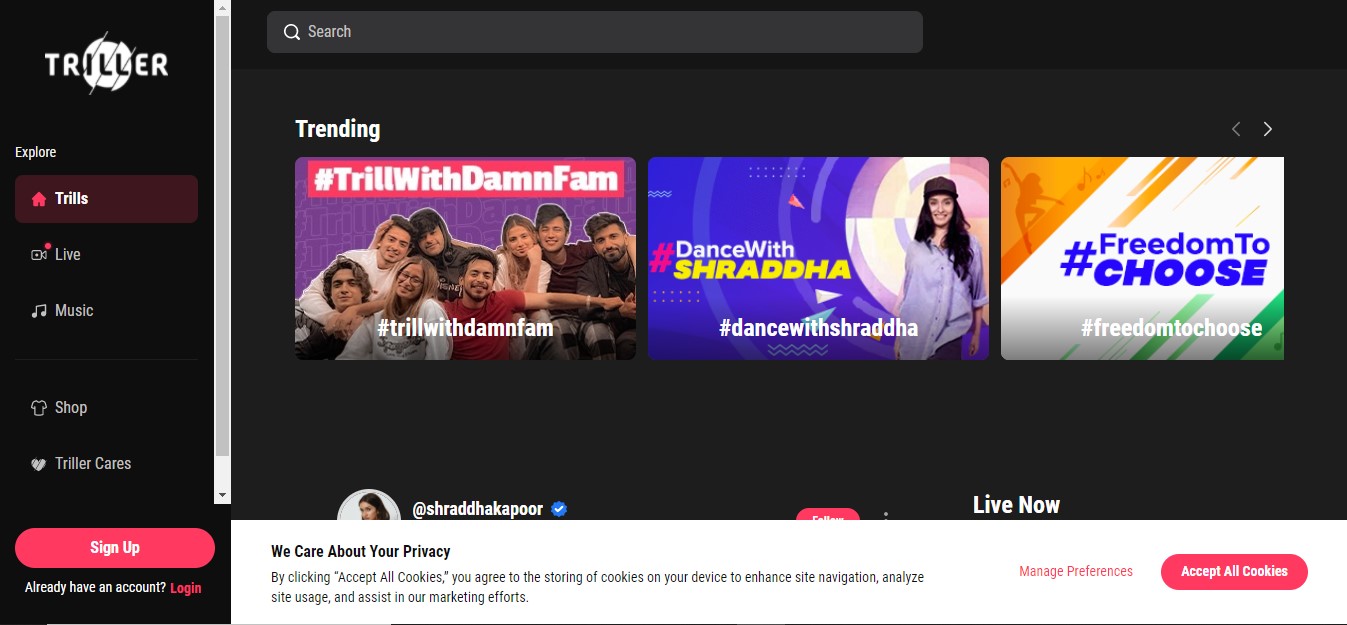
Task: Click the Triller logo
Action: 106,66
